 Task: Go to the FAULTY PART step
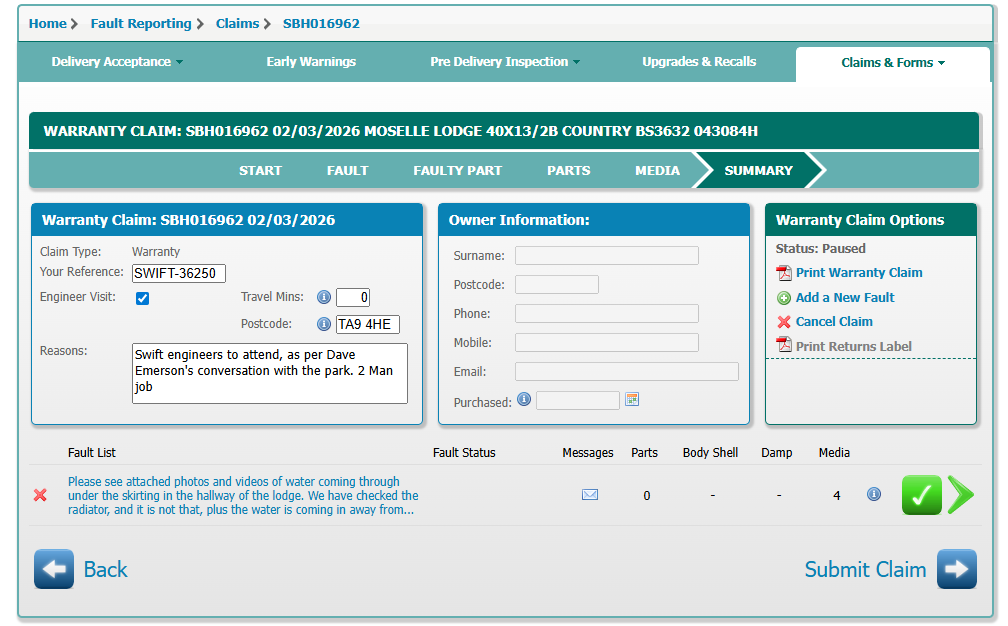coord(457,170)
